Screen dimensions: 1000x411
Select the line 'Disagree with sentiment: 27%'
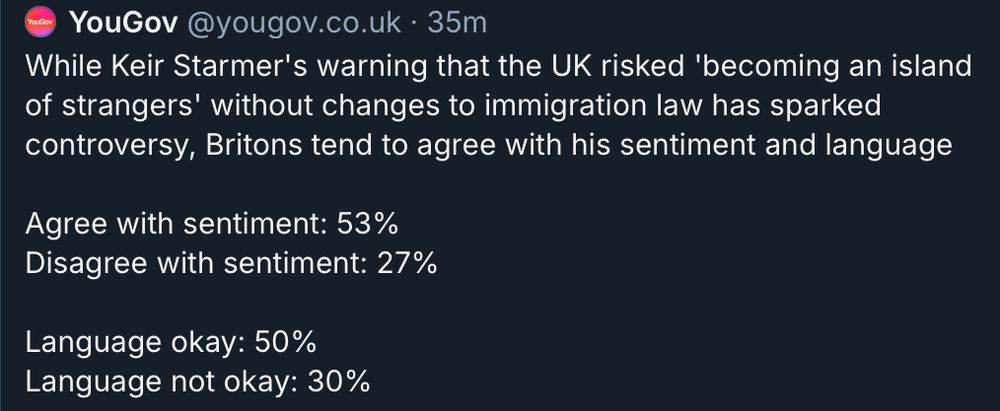[x=232, y=264]
